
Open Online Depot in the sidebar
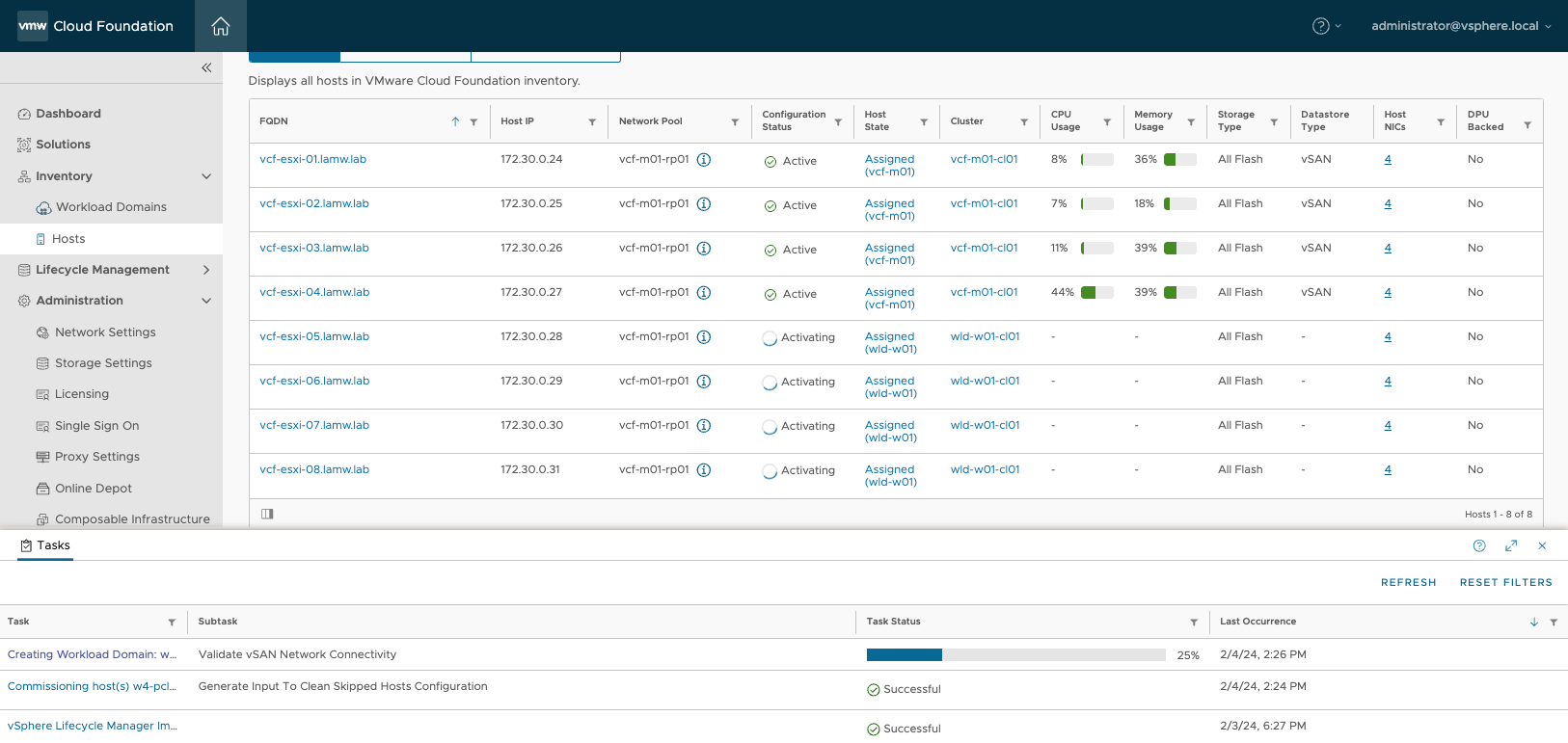[94, 489]
